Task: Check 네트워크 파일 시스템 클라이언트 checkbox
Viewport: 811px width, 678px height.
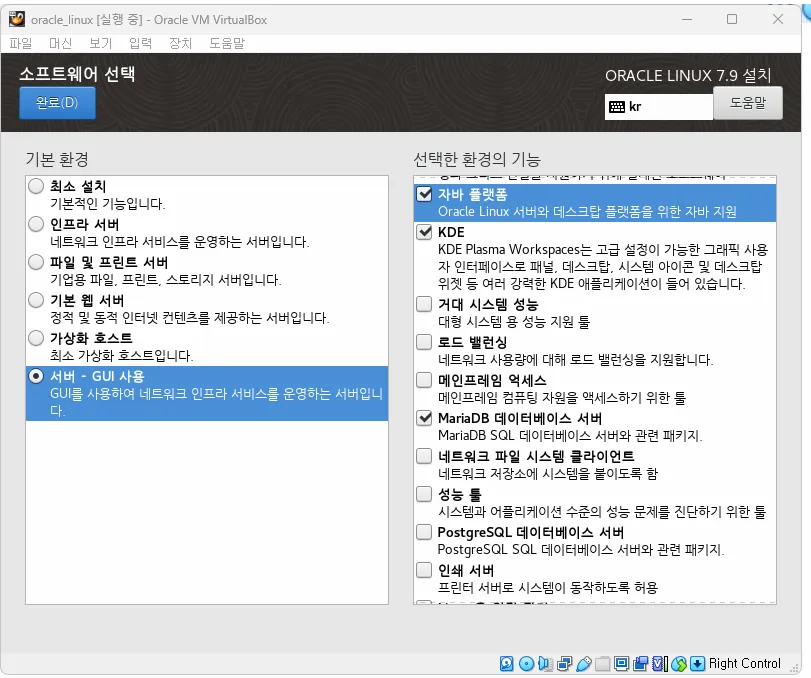Action: pyautogui.click(x=424, y=456)
